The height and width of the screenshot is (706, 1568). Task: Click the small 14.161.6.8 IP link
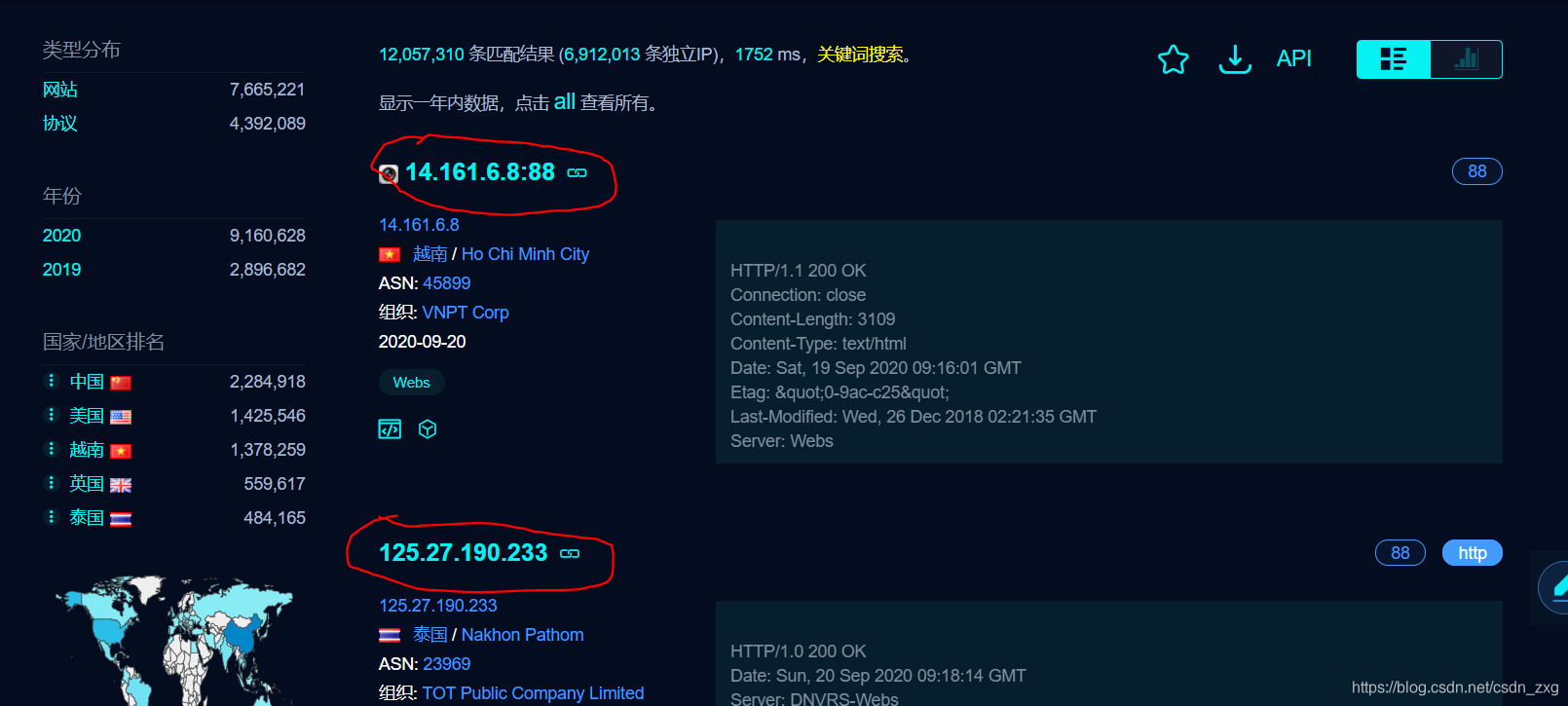[419, 225]
